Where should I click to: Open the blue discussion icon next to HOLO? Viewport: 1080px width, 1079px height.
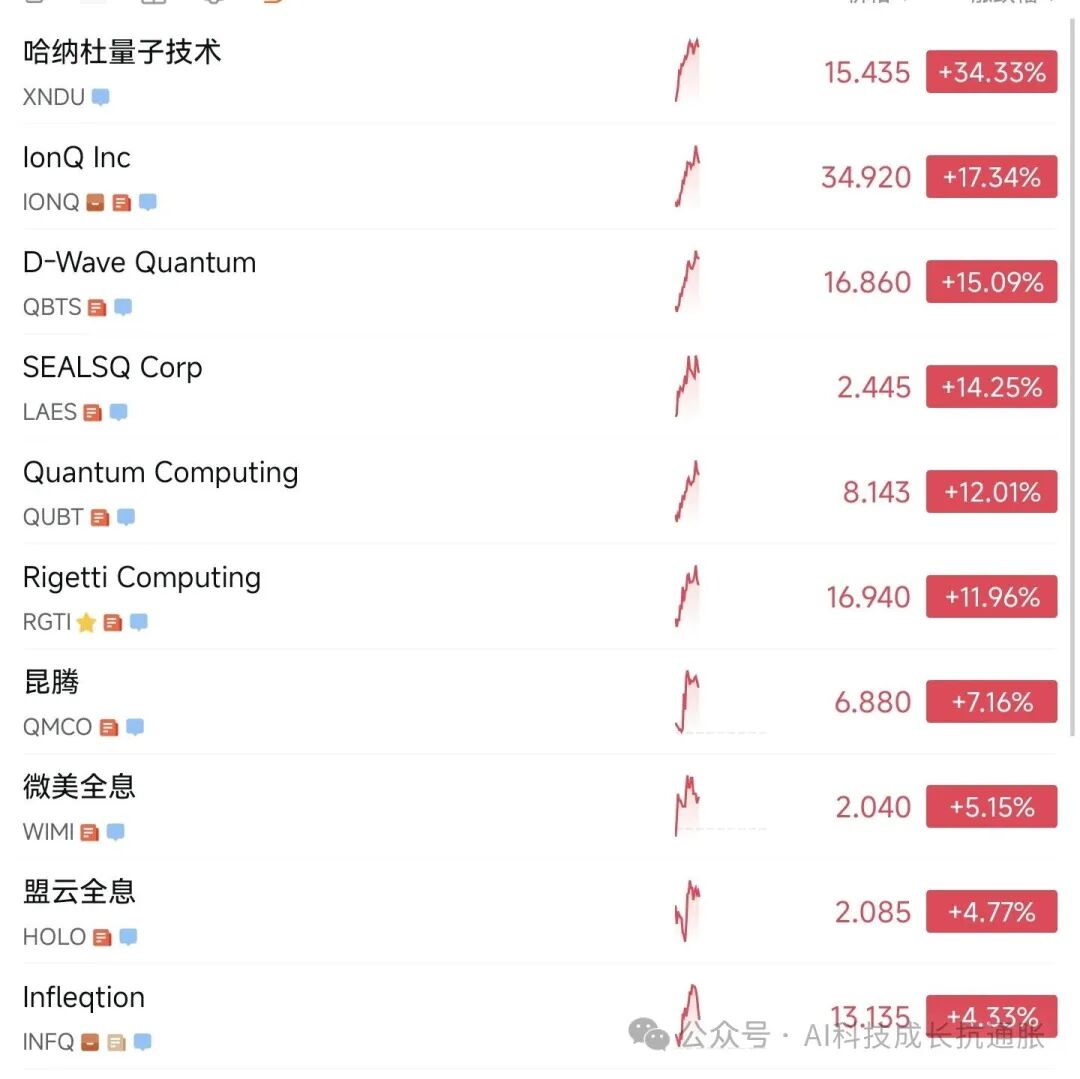pos(126,937)
